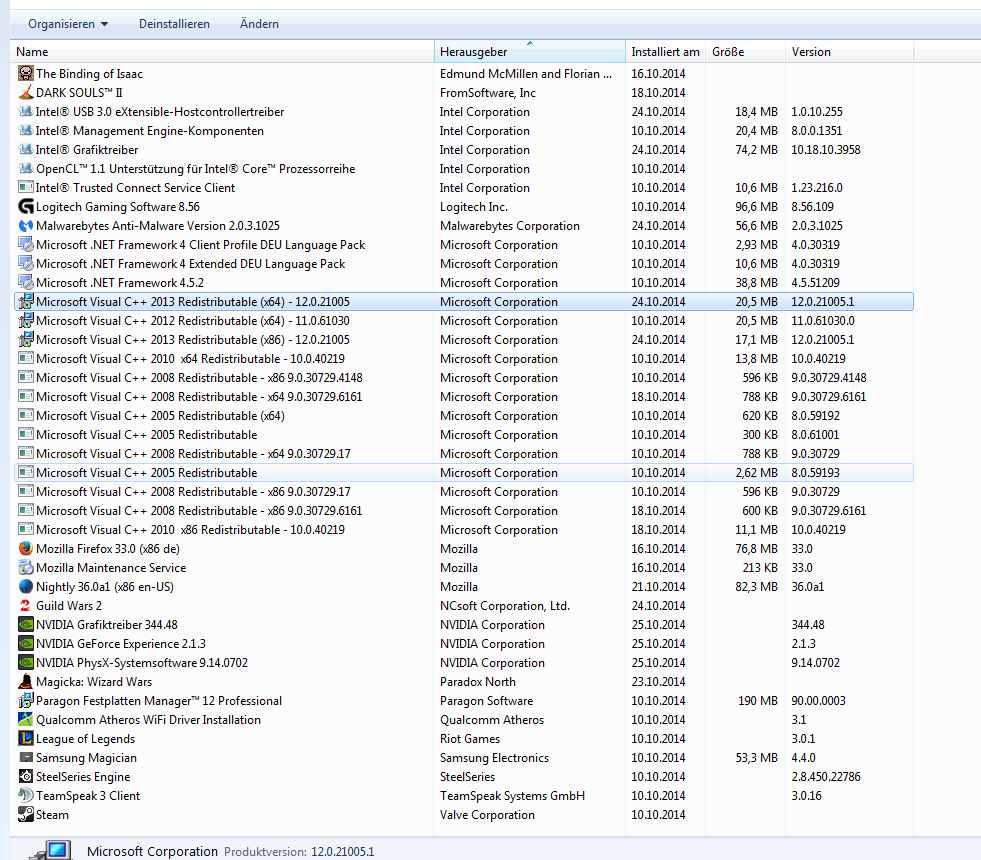Select Visual C++ 2010 x86 Redistributable row

[464, 530]
